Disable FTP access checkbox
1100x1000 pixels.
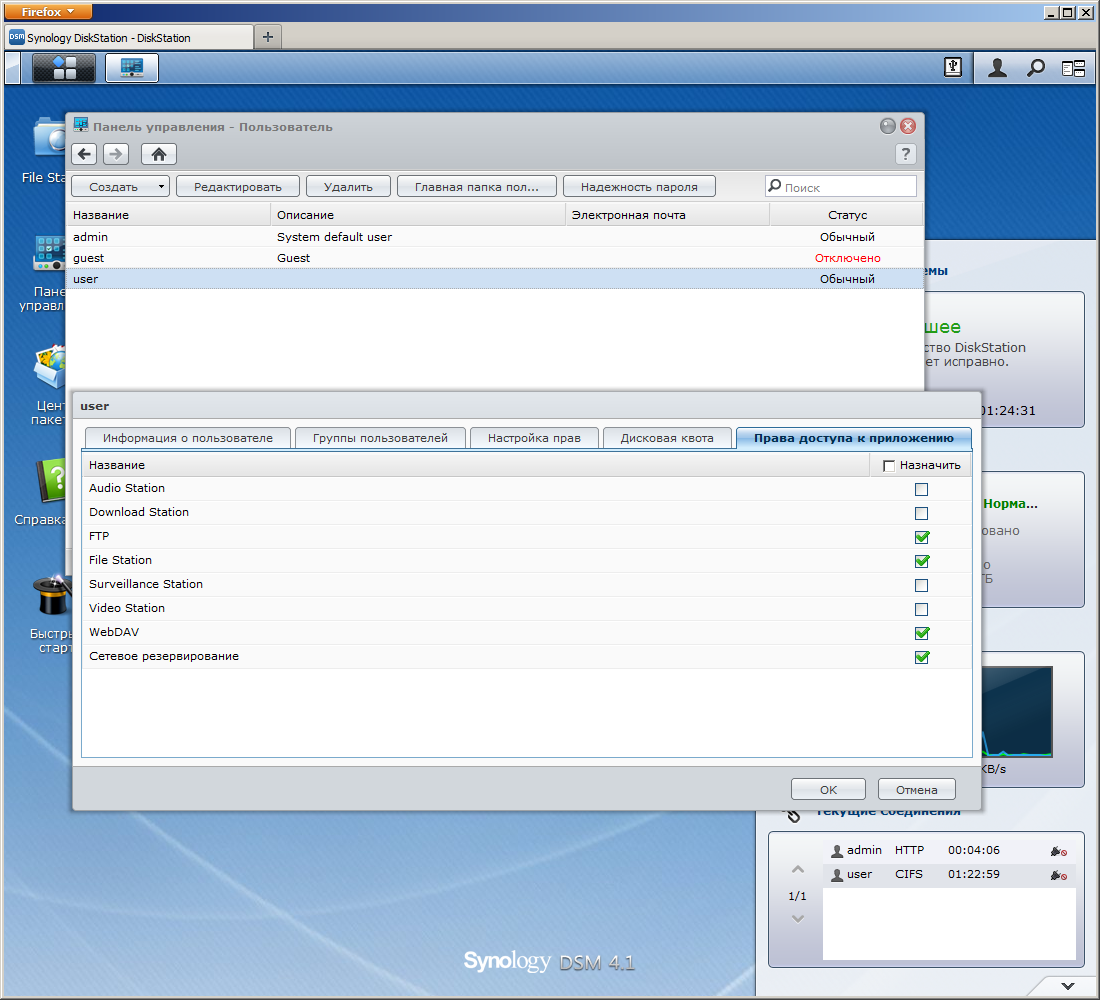tap(922, 537)
